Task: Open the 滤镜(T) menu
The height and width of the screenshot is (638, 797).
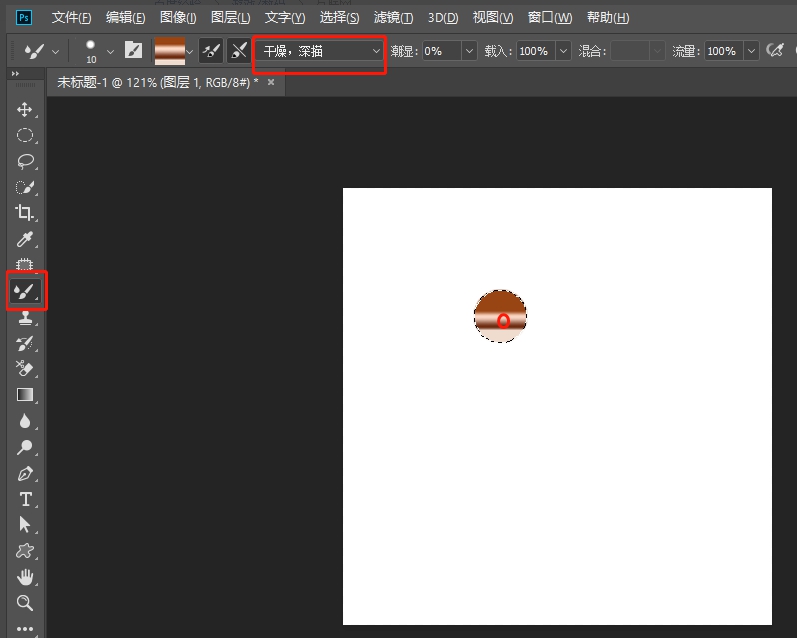Action: pyautogui.click(x=393, y=18)
